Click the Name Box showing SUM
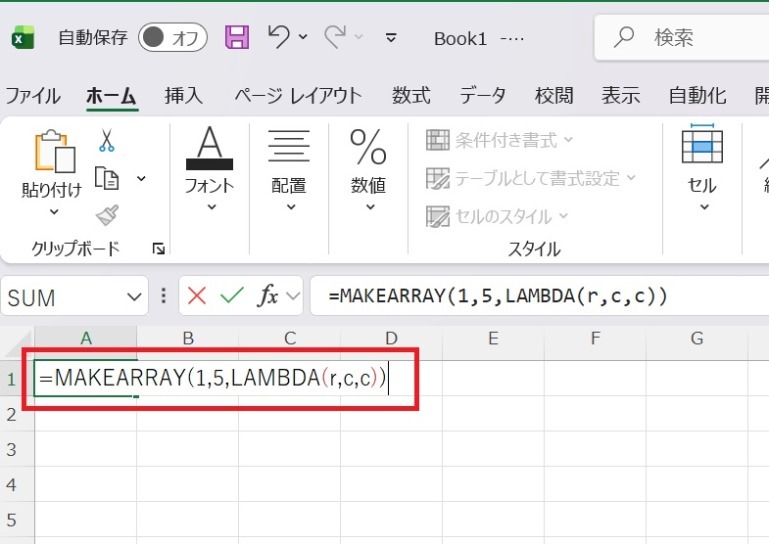 (64, 297)
